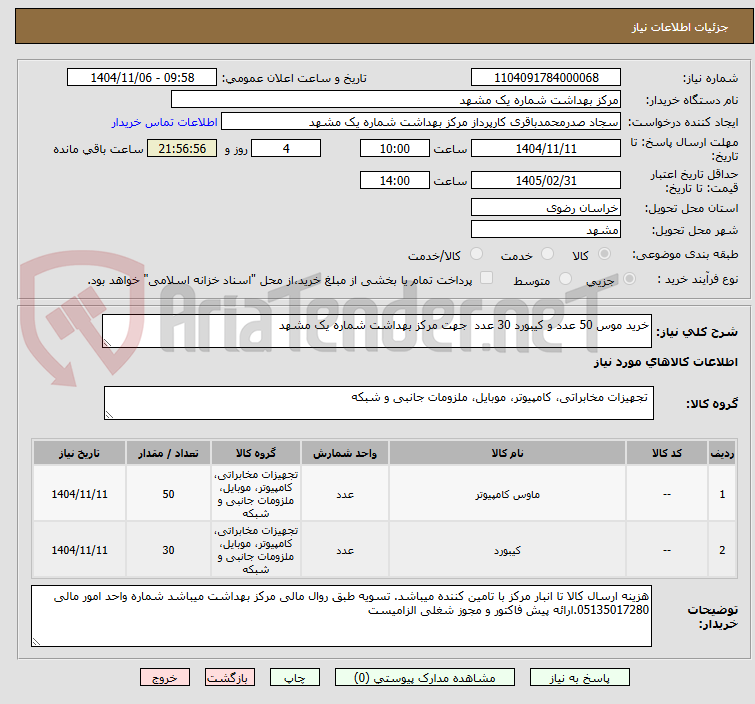
Task: Open مشاهده مدارک پیوستی (0) button
Action: click(x=425, y=678)
